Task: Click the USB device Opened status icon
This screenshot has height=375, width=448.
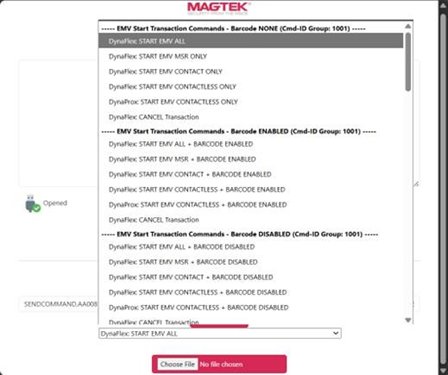Action: point(32,203)
